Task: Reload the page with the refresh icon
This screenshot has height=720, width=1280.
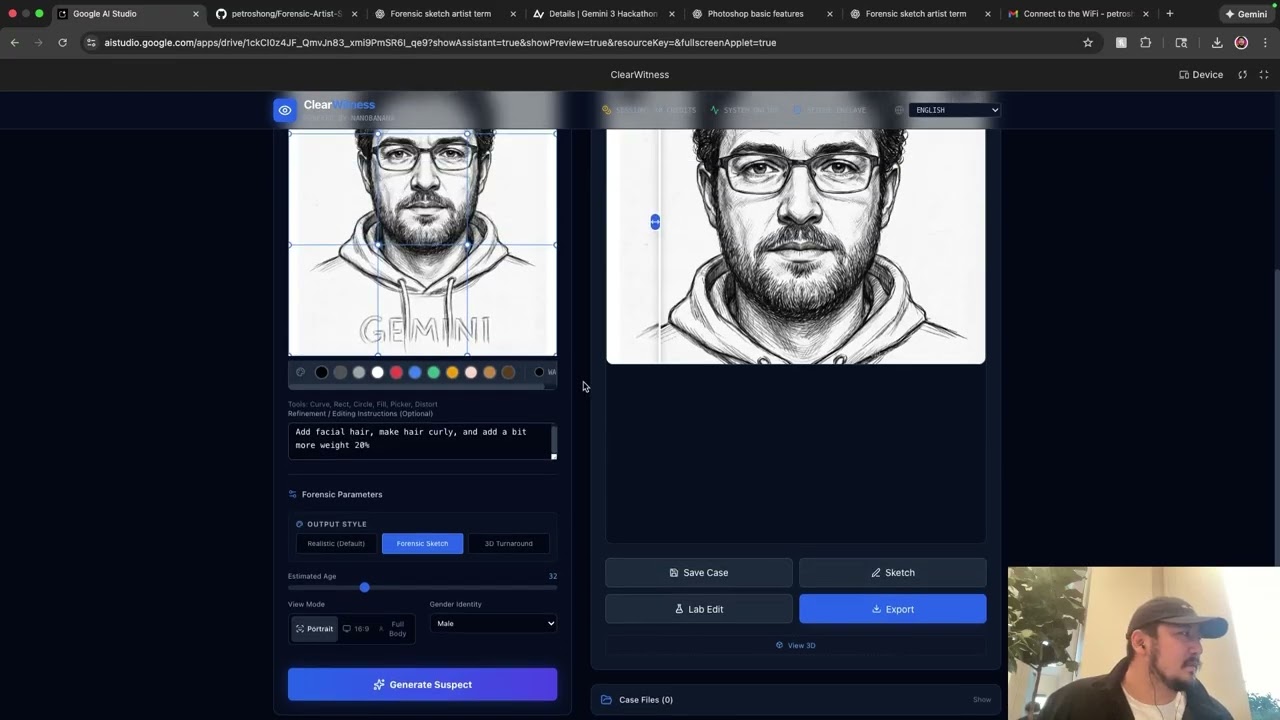Action: click(x=62, y=43)
